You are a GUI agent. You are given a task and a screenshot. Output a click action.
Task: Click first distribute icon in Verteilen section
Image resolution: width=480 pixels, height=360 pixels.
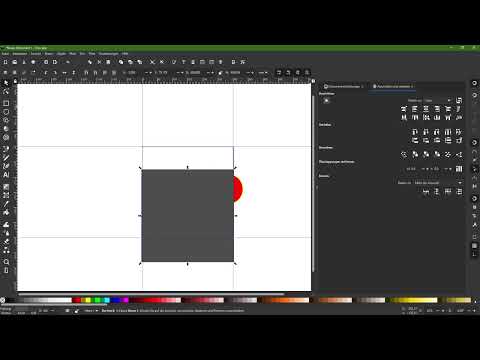(415, 132)
